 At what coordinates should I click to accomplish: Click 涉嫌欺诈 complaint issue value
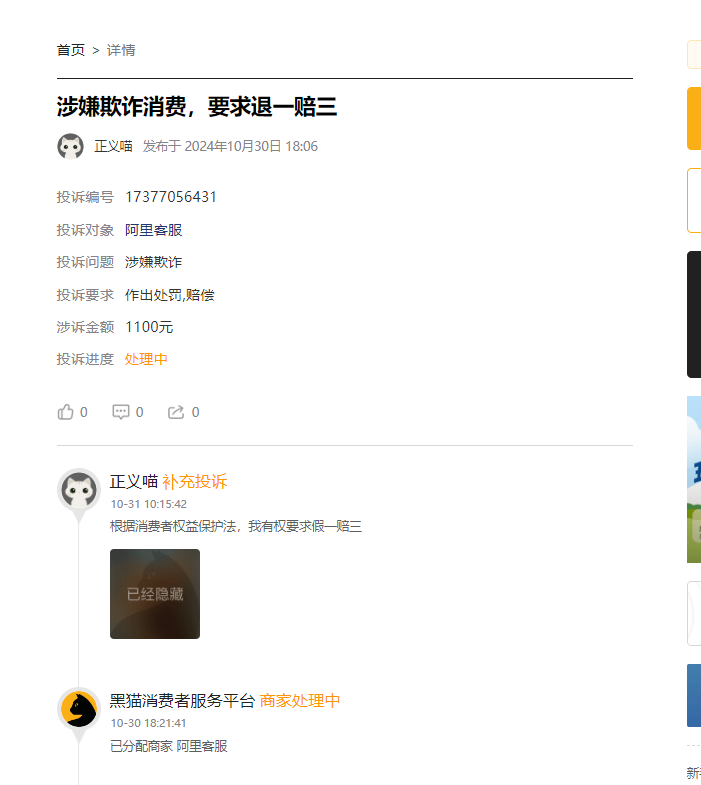point(153,262)
